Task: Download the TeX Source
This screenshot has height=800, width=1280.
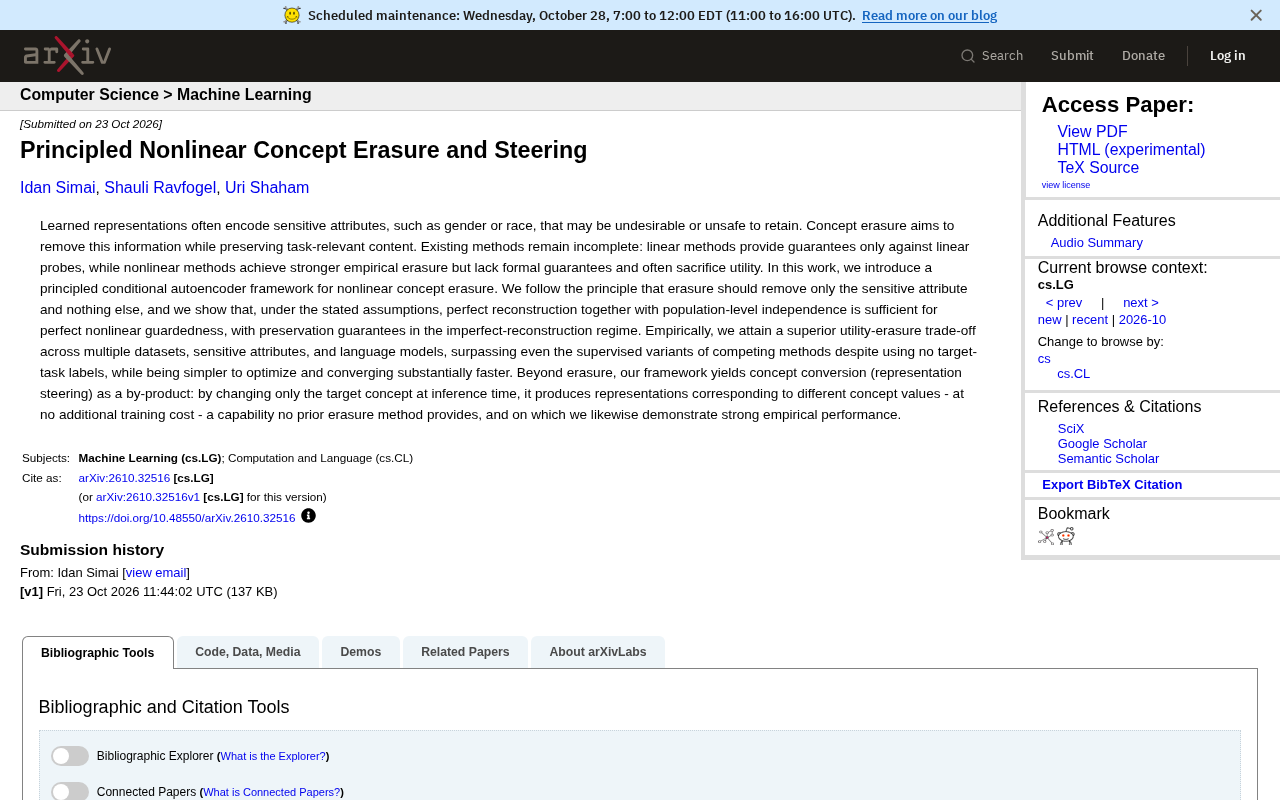Action: click(x=1098, y=168)
